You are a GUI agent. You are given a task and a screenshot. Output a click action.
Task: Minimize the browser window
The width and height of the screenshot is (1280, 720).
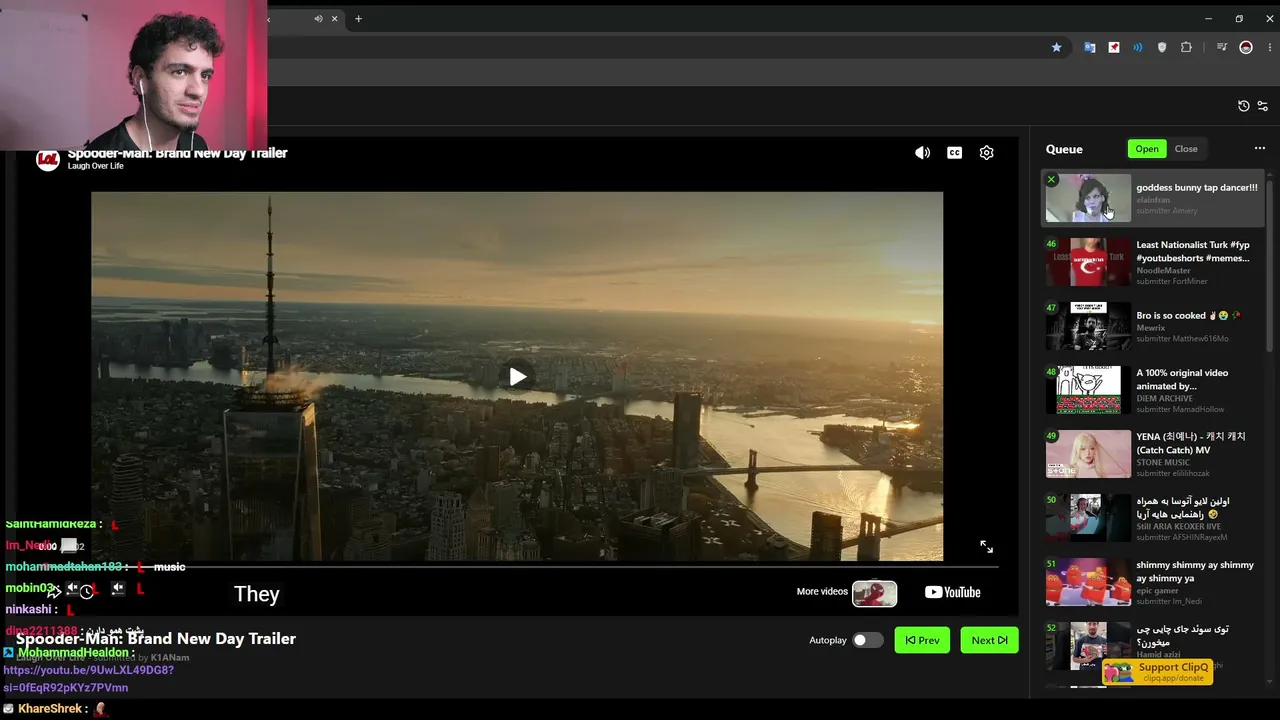(x=1208, y=18)
